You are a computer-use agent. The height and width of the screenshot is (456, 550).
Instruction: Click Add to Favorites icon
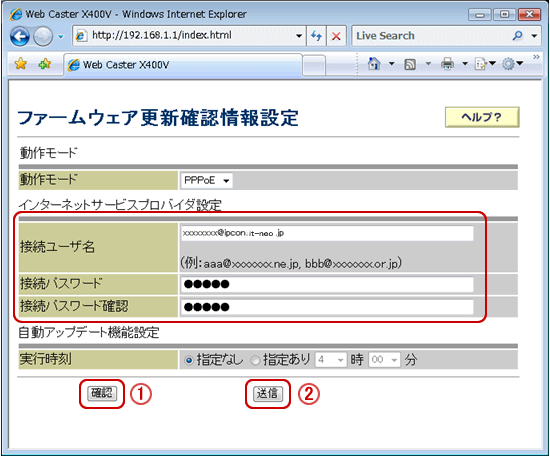pos(45,64)
